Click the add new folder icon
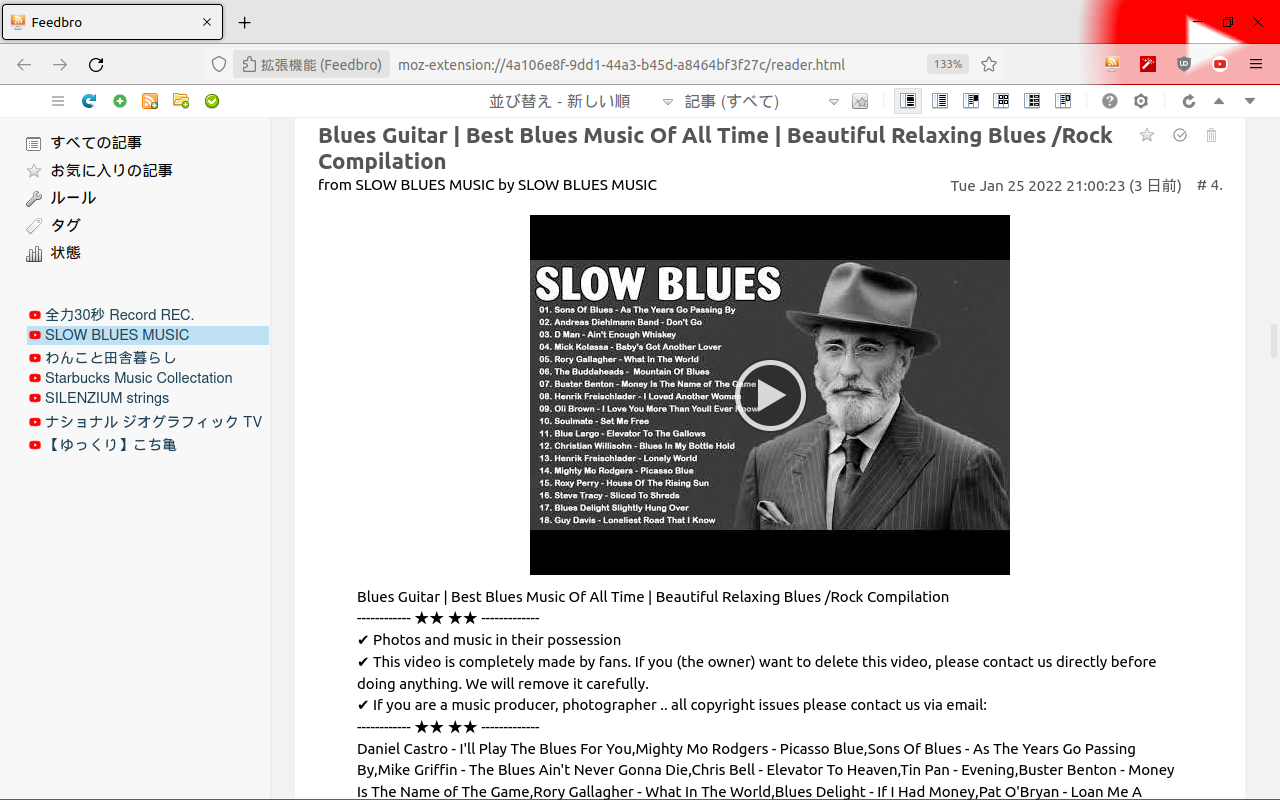The width and height of the screenshot is (1280, 800). (x=181, y=101)
